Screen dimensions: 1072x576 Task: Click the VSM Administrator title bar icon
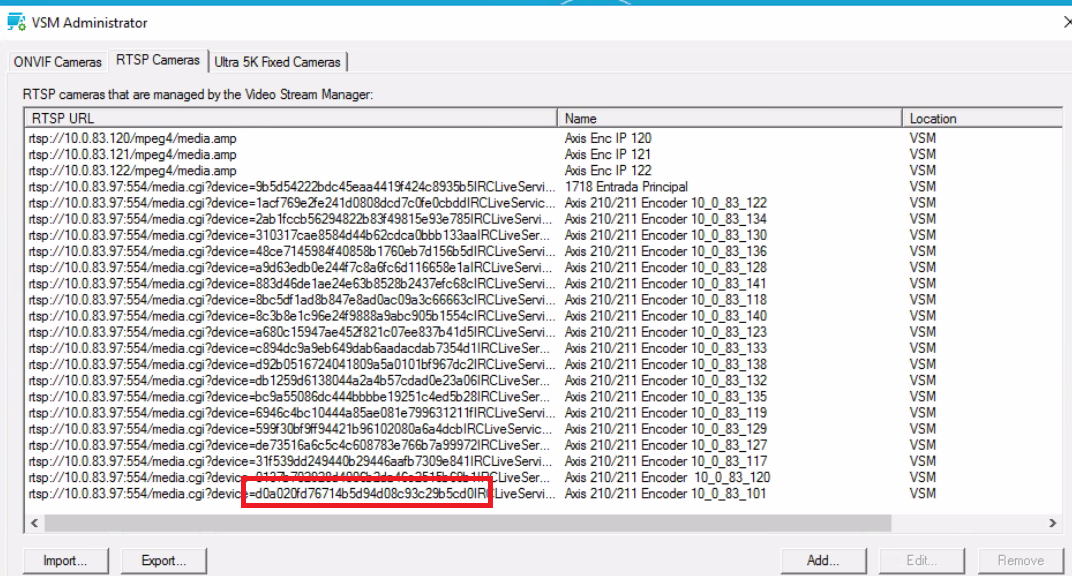[x=16, y=22]
